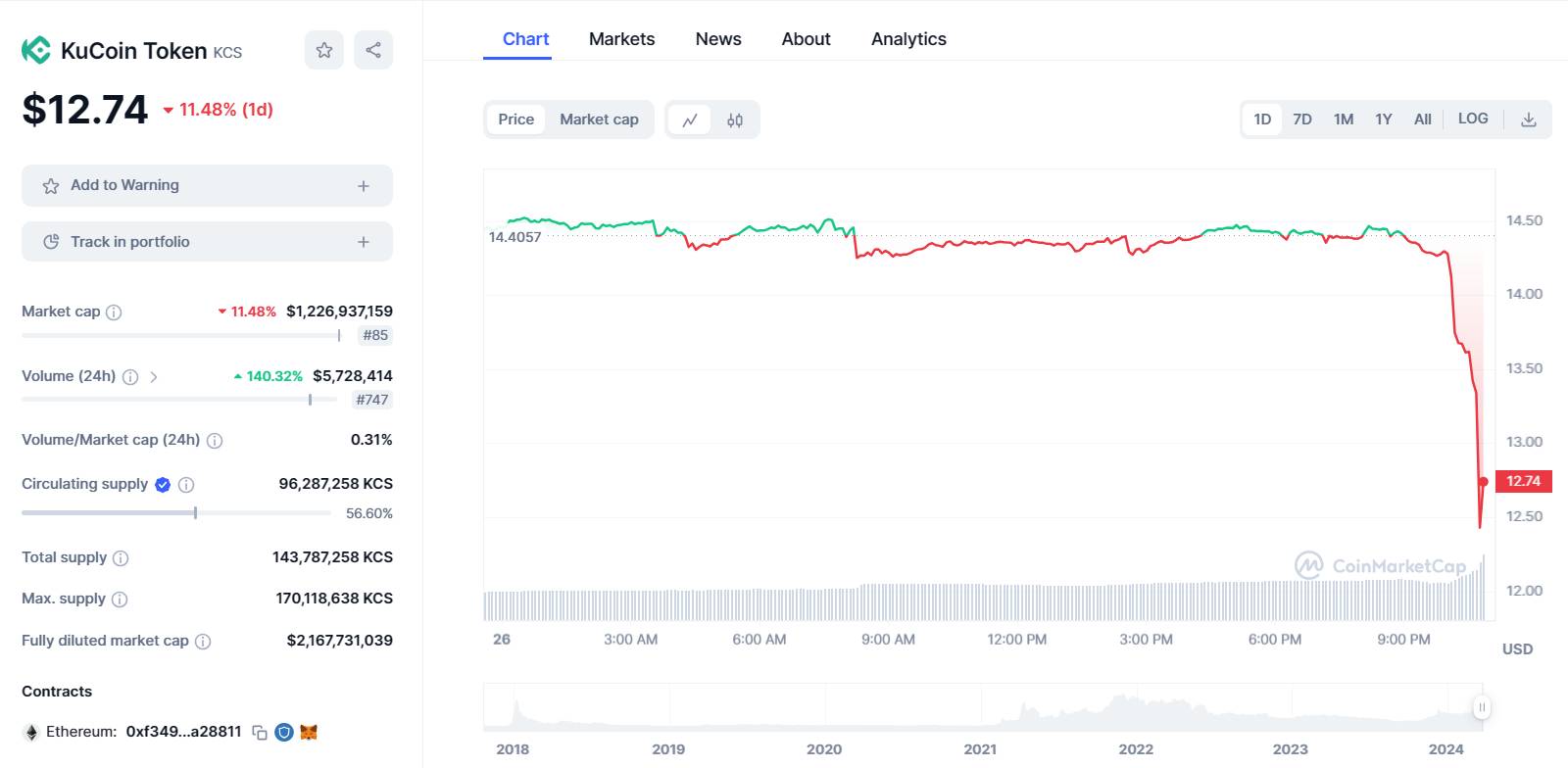1568x768 pixels.
Task: Download chart data icon
Action: coord(1529,120)
